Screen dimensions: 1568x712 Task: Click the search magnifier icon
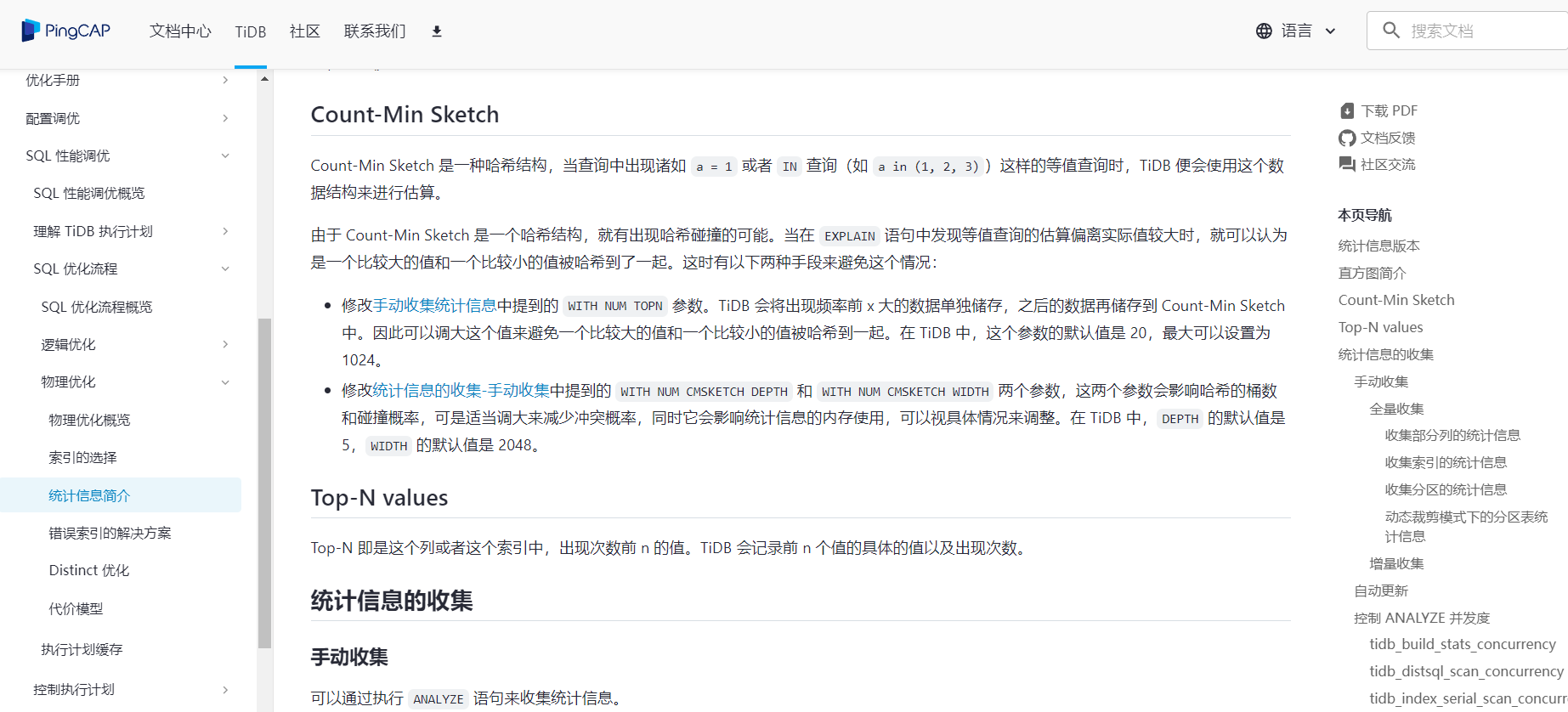click(x=1391, y=31)
